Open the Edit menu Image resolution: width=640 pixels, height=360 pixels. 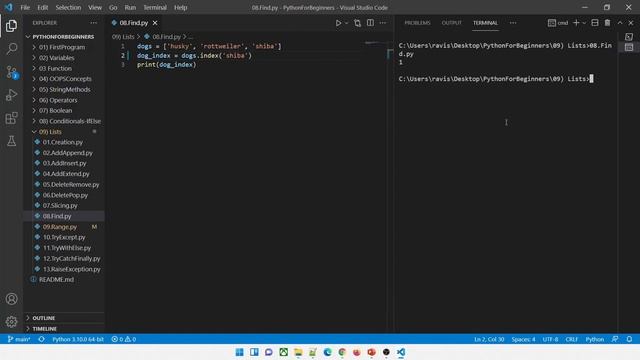click(x=42, y=7)
